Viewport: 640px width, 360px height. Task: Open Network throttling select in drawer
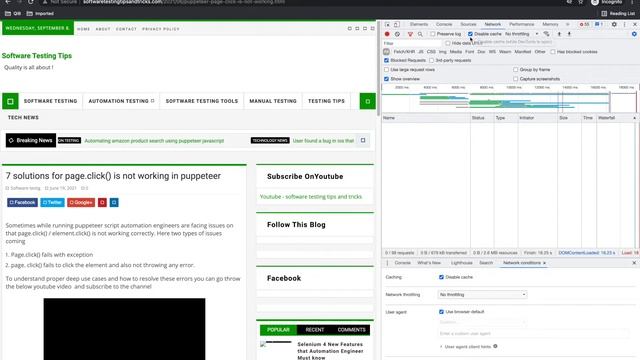tap(482, 295)
